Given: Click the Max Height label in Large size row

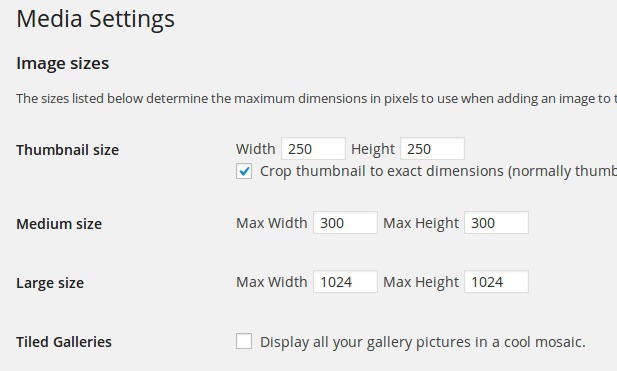Looking at the screenshot, I should (x=421, y=282).
